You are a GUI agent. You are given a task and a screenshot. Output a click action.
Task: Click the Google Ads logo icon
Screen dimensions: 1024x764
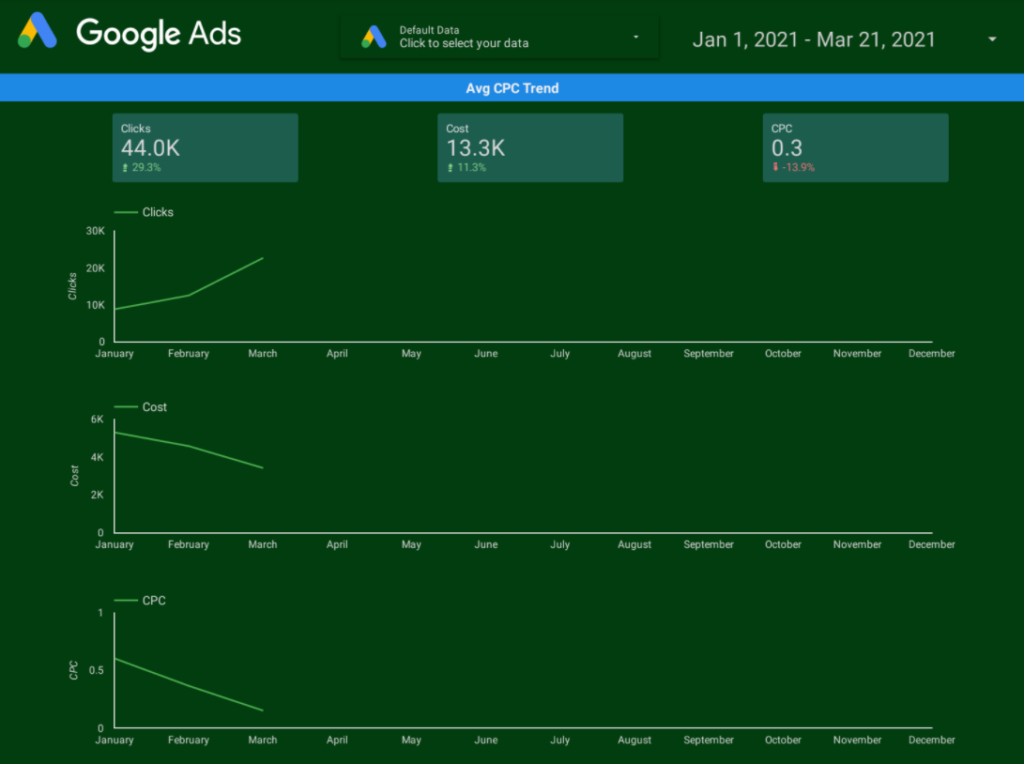click(37, 31)
